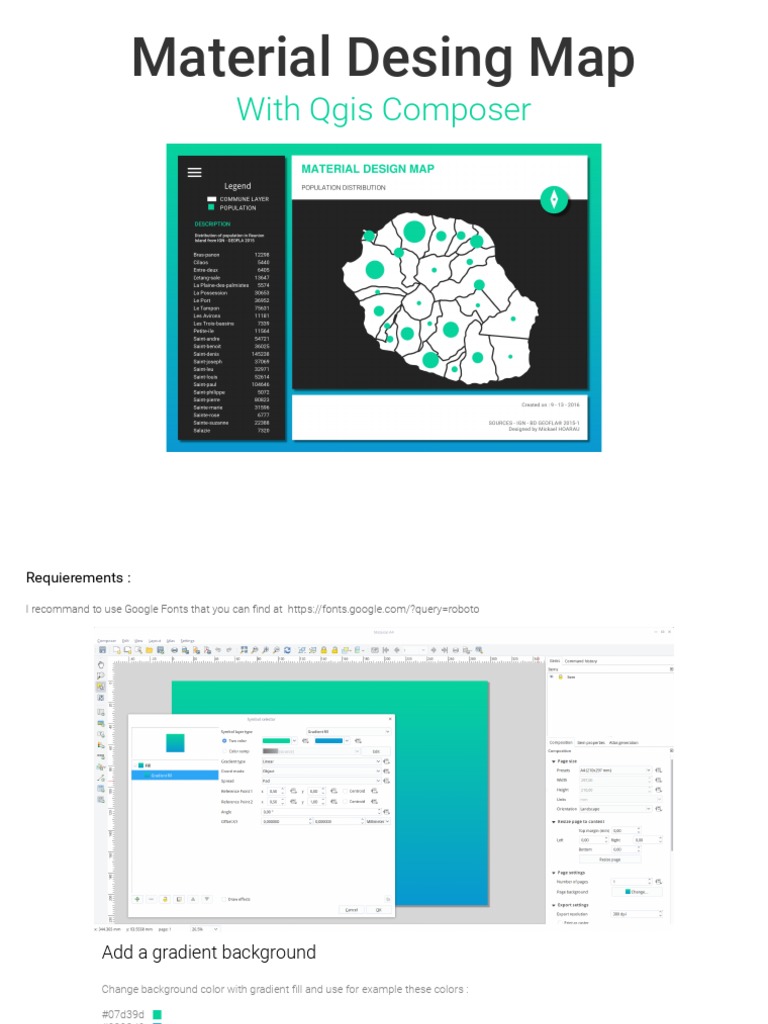This screenshot has height=1024, width=768.
Task: Collapse the Page settings section
Action: click(x=554, y=872)
